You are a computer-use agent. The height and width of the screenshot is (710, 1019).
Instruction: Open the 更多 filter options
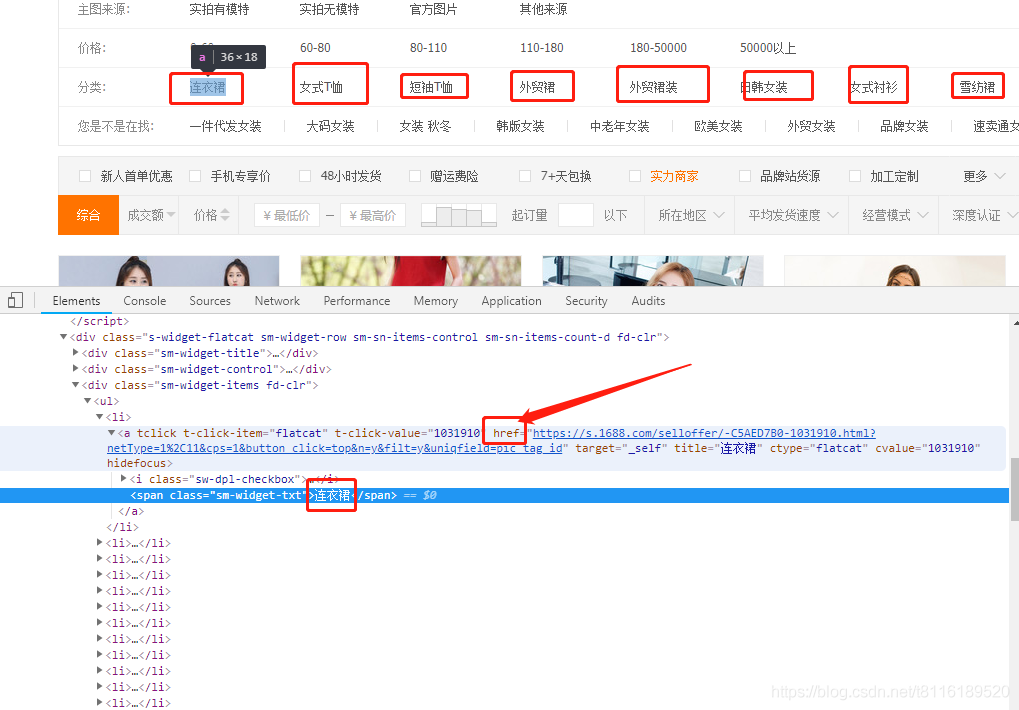[x=977, y=176]
